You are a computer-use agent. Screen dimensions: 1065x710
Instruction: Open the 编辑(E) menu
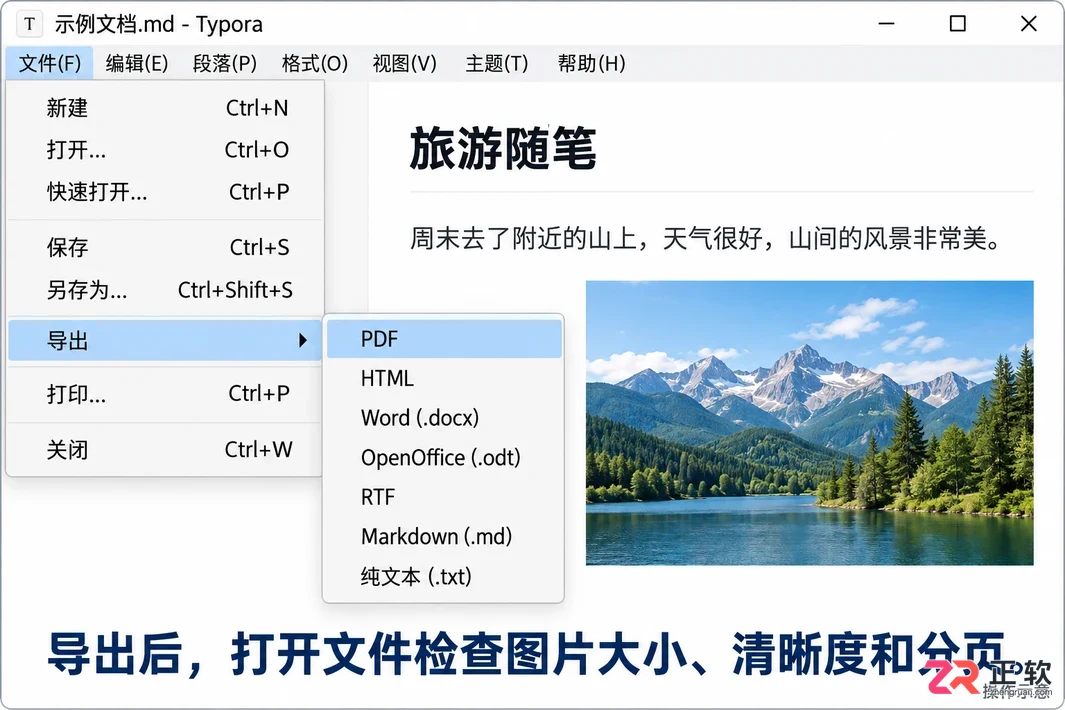pos(137,63)
